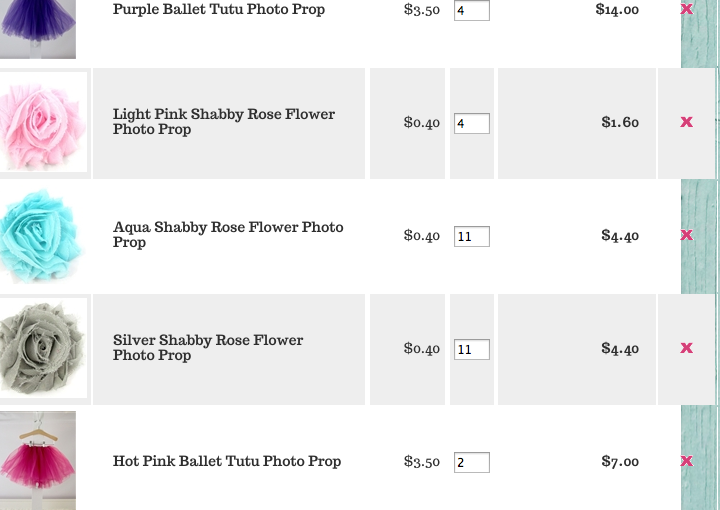Image resolution: width=720 pixels, height=510 pixels.
Task: Delete Hot Pink Ballet Tutu from cart
Action: [686, 461]
